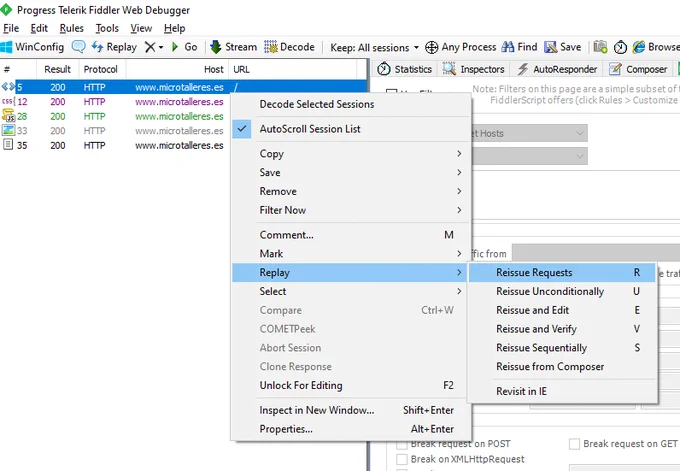The height and width of the screenshot is (471, 680).
Task: Click the Browse Internet Explorer icon
Action: (639, 47)
